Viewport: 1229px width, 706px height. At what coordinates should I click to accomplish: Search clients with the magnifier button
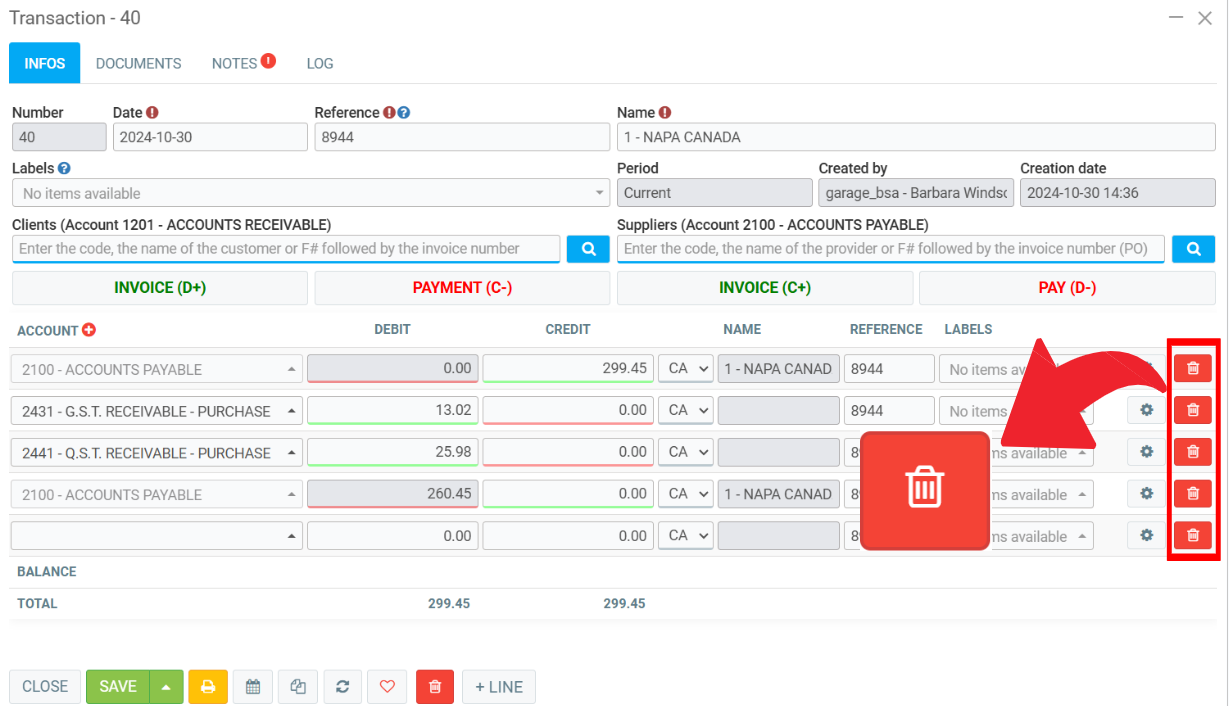click(588, 249)
